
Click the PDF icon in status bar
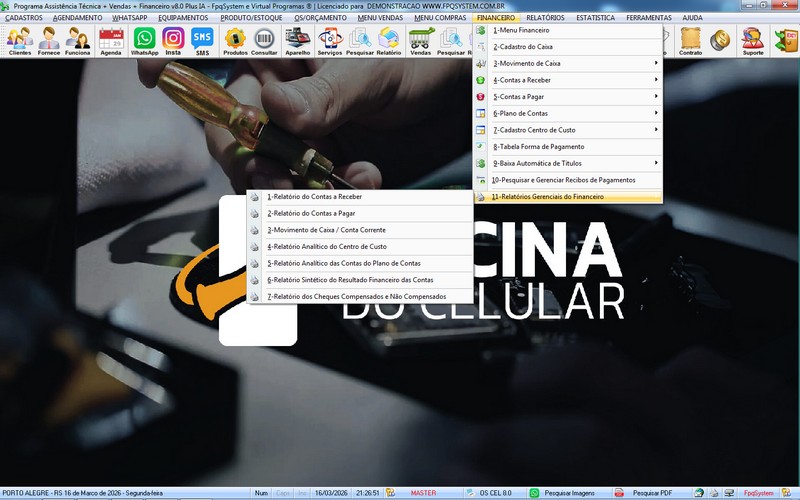(x=619, y=493)
